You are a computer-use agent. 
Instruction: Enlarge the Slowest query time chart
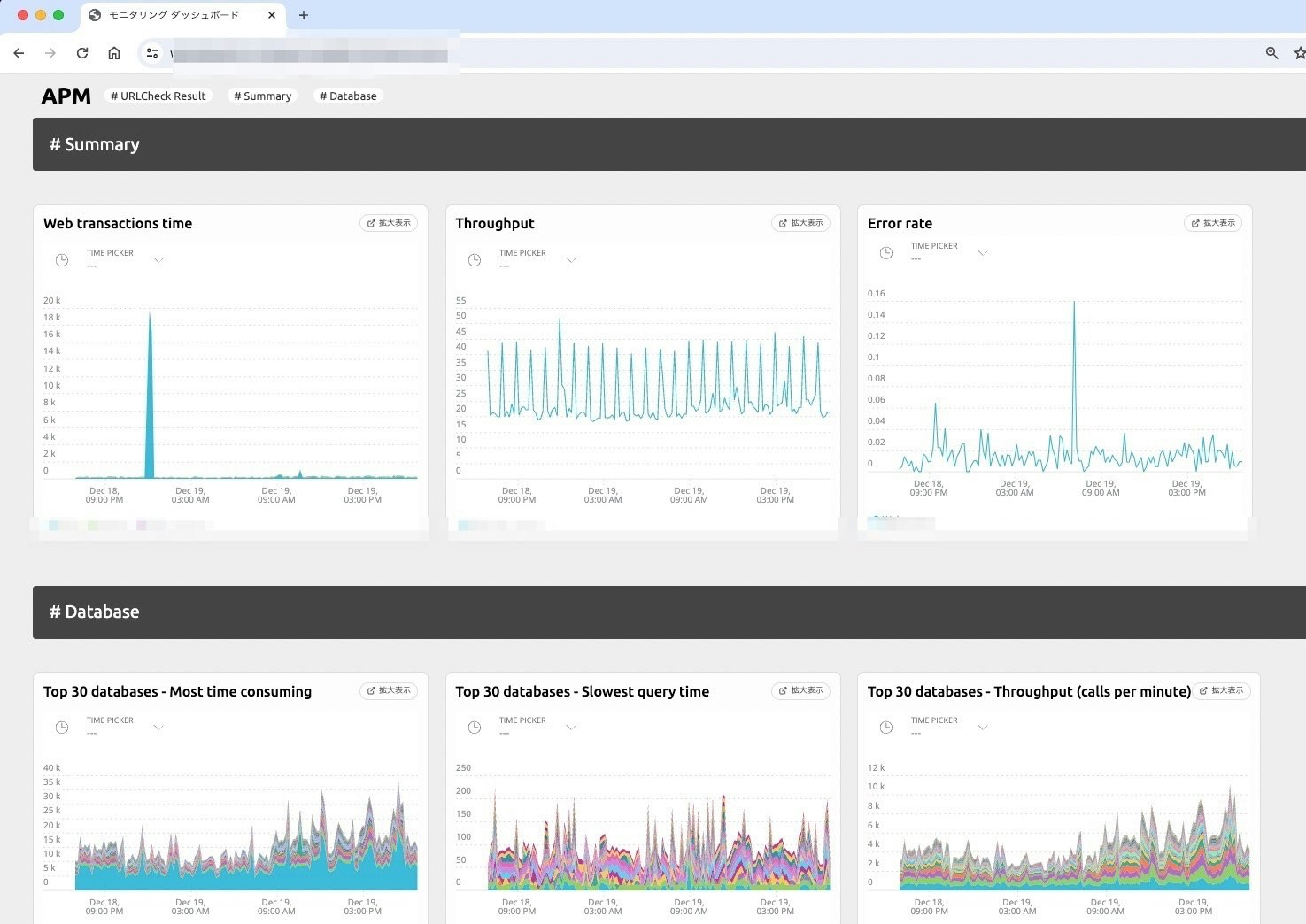tap(801, 690)
